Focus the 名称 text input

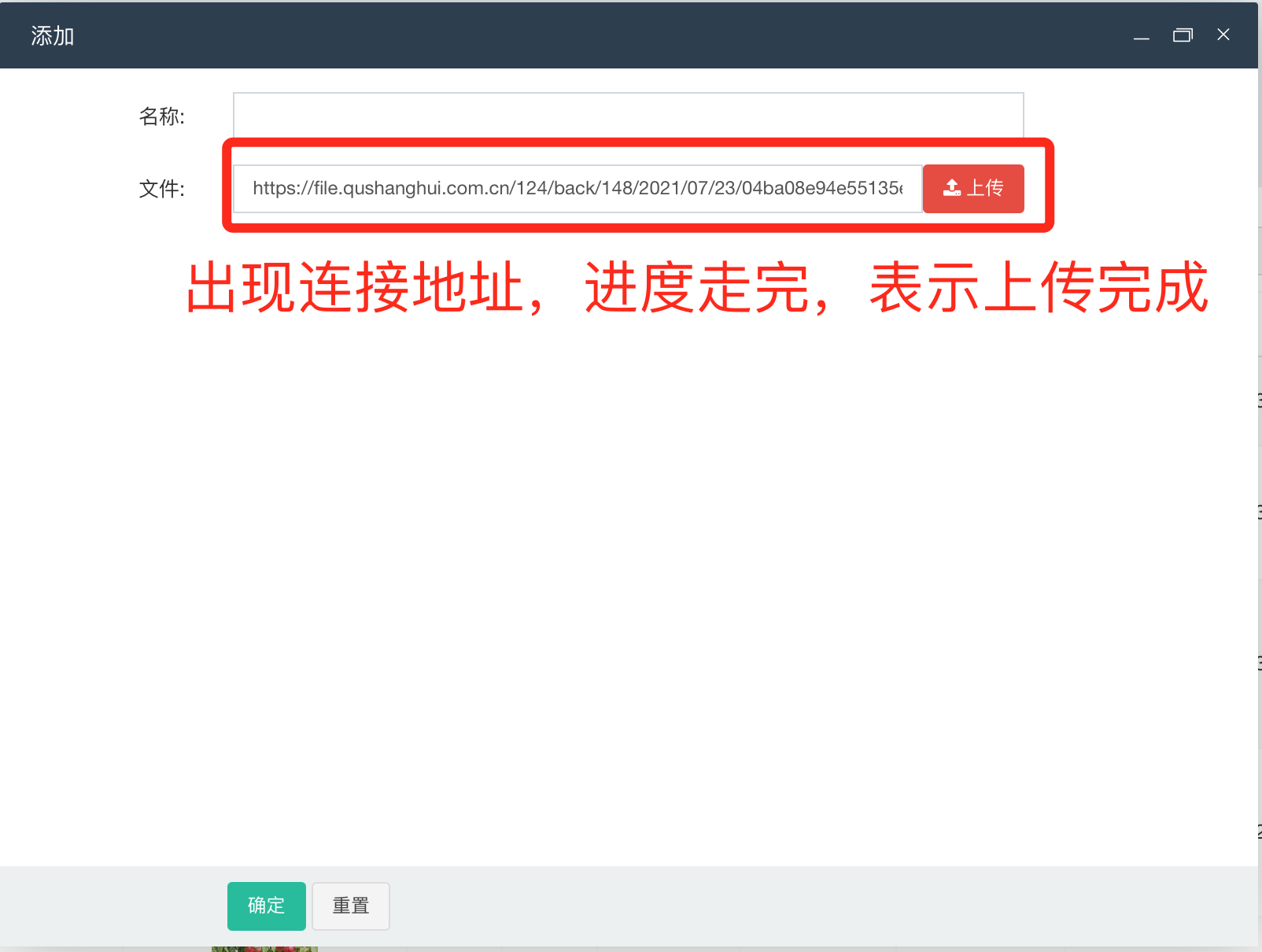point(627,116)
